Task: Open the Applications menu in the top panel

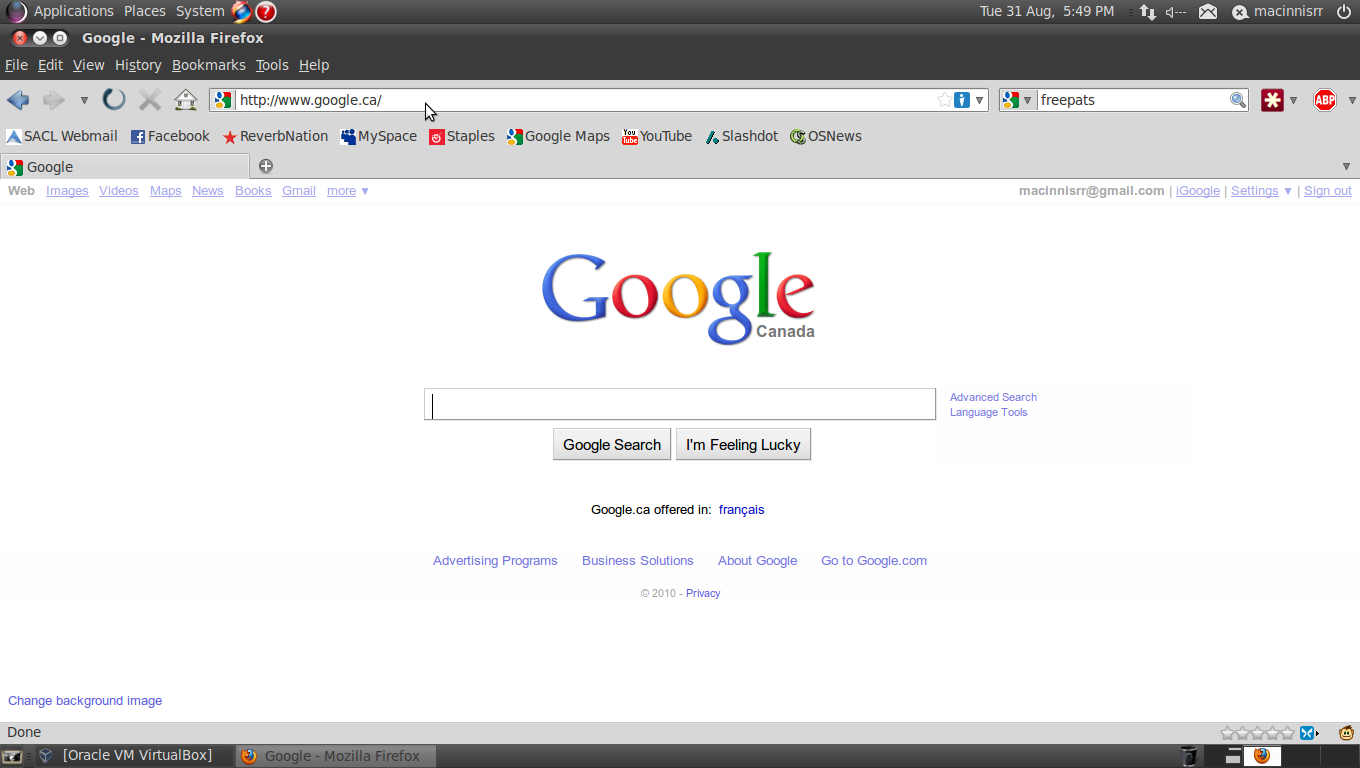Action: pyautogui.click(x=73, y=11)
